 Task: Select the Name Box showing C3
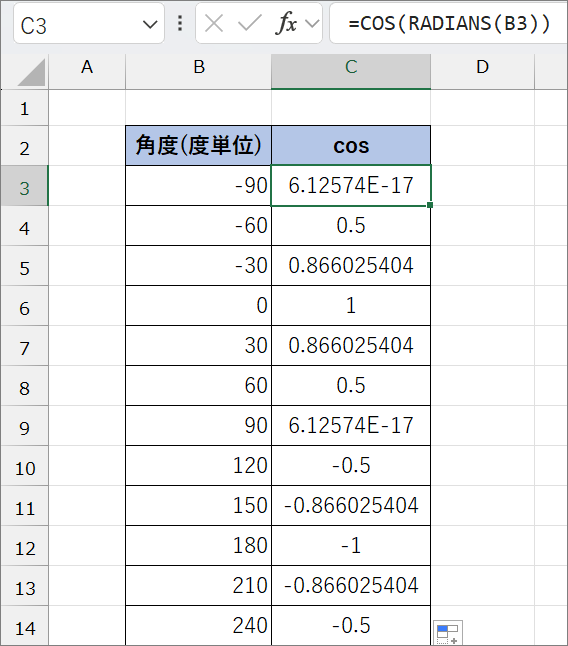pos(89,23)
